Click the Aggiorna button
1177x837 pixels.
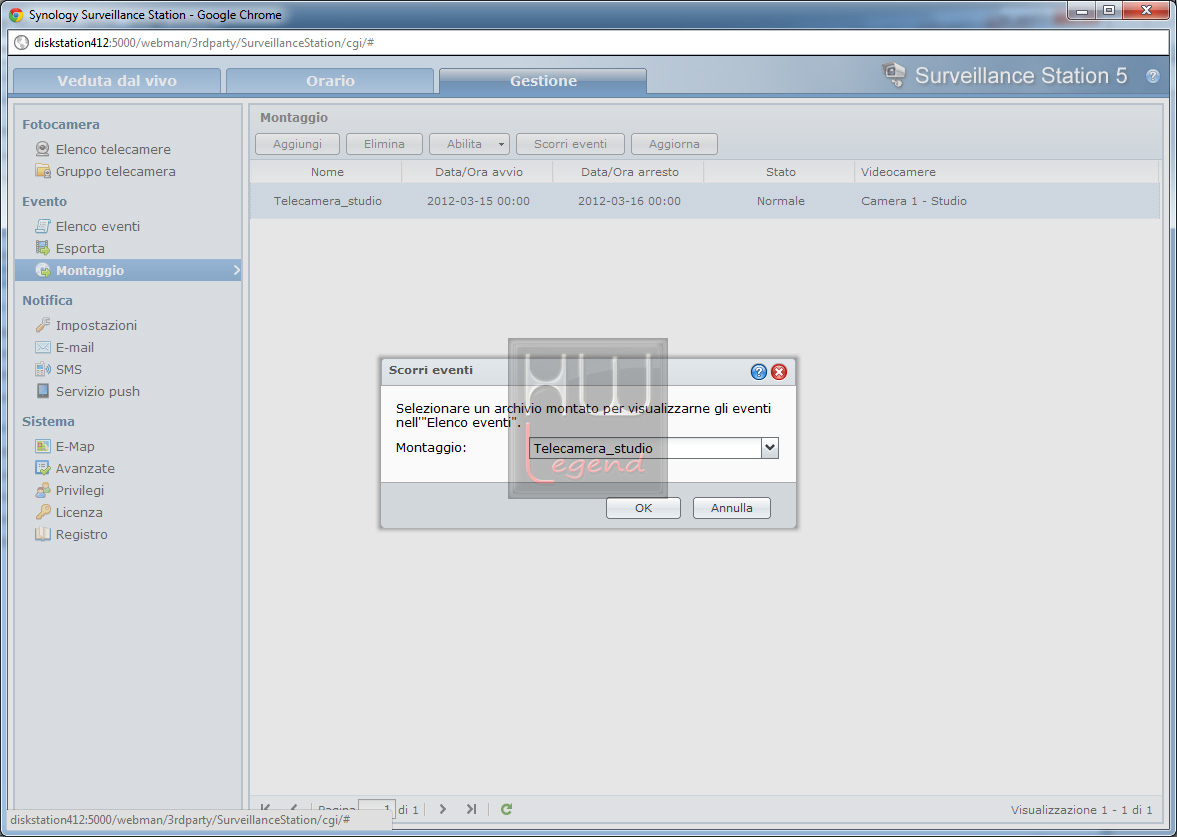[x=674, y=143]
